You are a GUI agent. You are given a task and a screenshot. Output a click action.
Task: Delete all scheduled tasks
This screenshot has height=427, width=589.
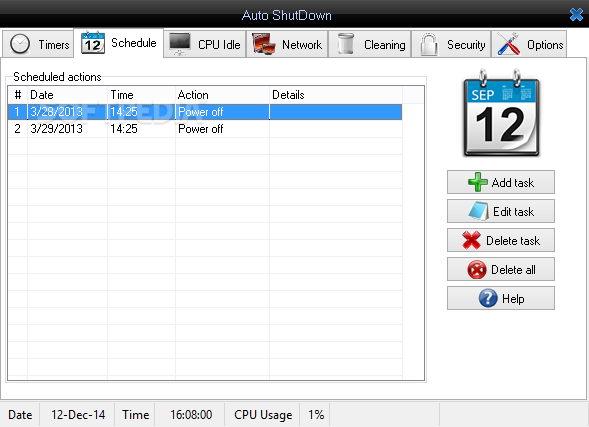501,269
